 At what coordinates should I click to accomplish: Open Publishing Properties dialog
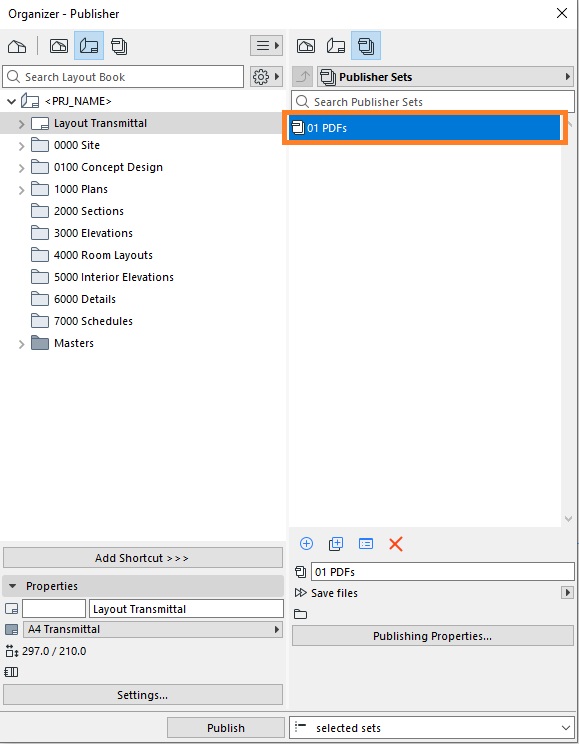point(432,636)
